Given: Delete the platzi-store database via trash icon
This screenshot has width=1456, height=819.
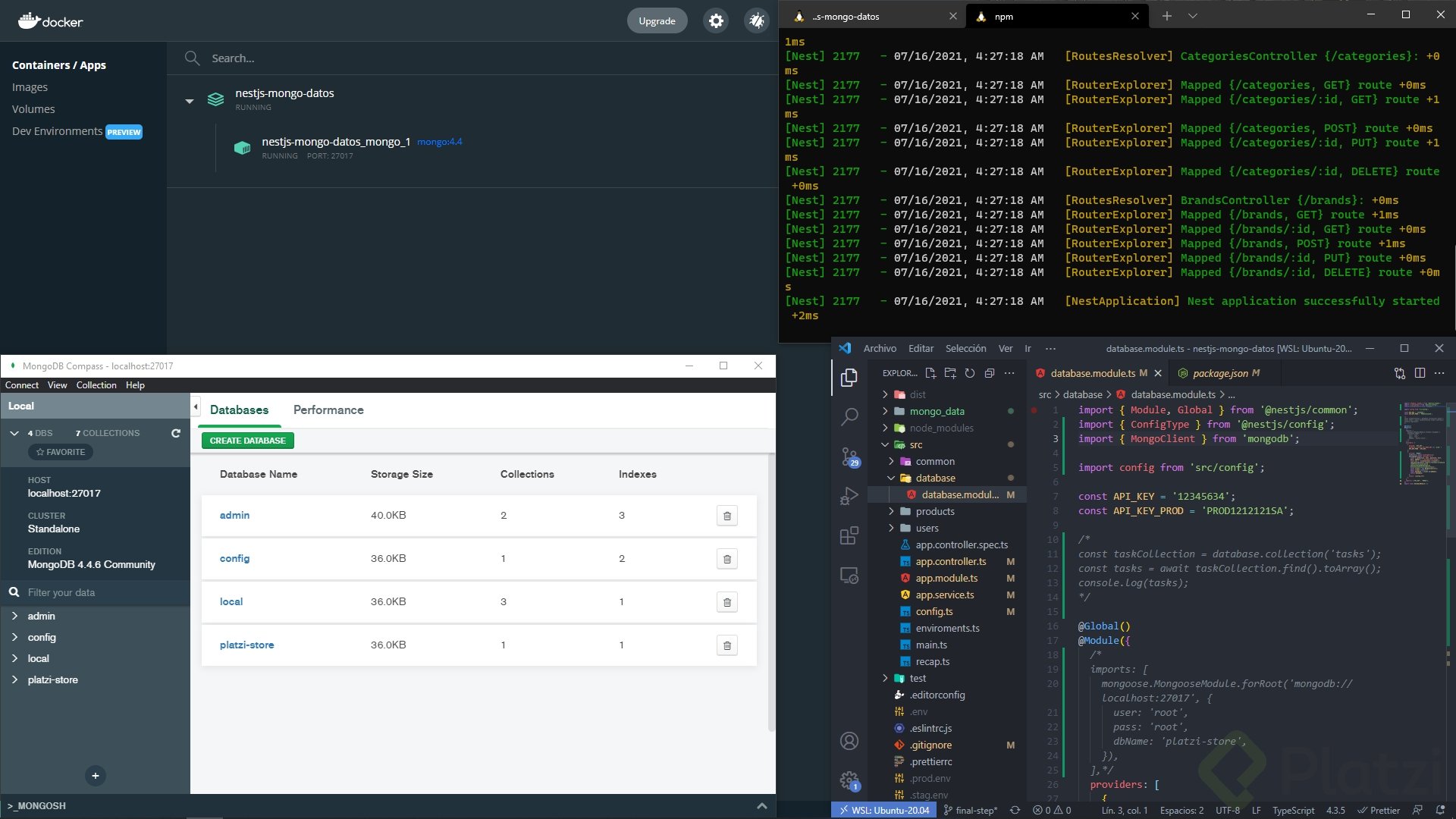Looking at the screenshot, I should [726, 645].
